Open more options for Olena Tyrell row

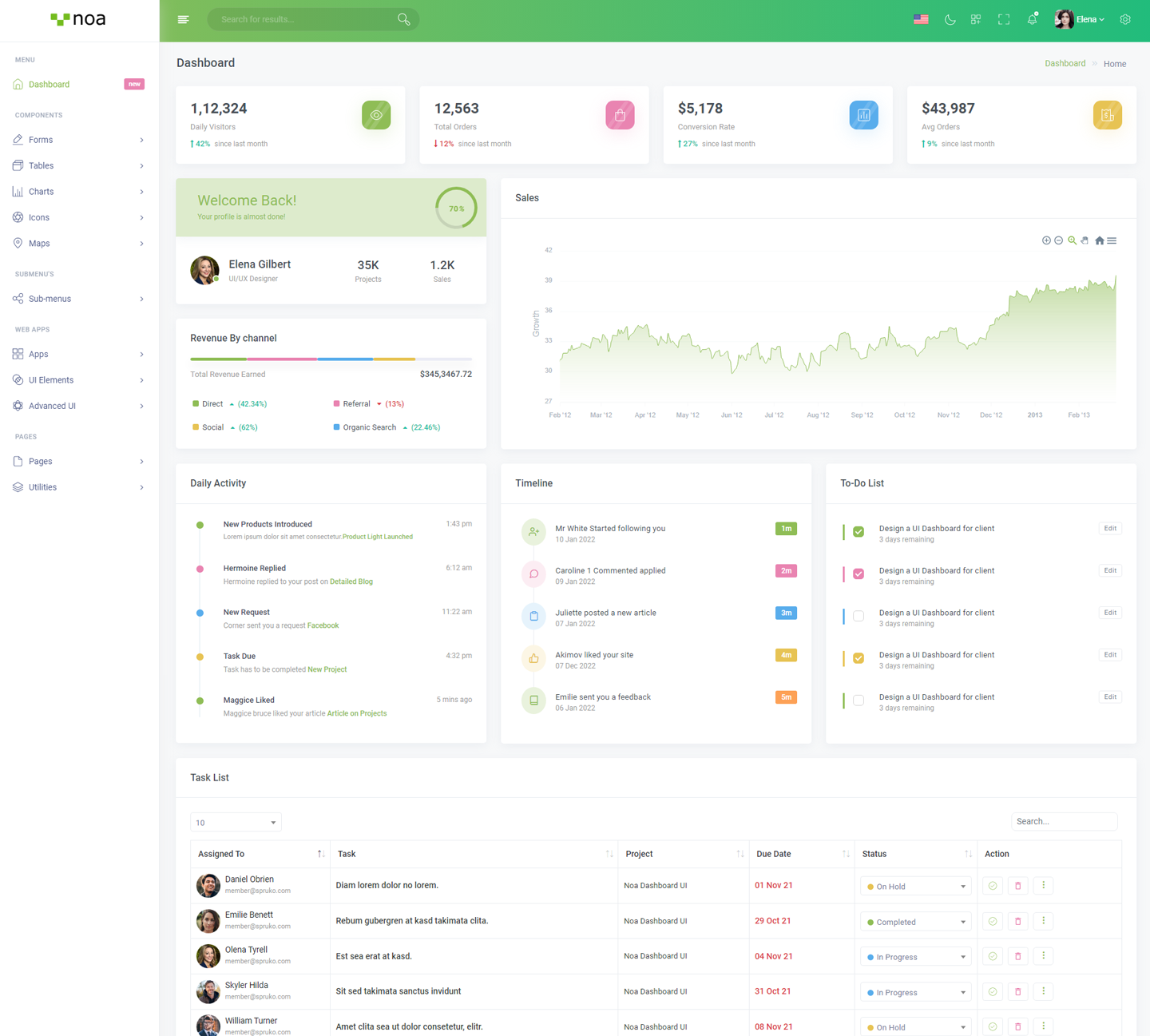[x=1043, y=956]
